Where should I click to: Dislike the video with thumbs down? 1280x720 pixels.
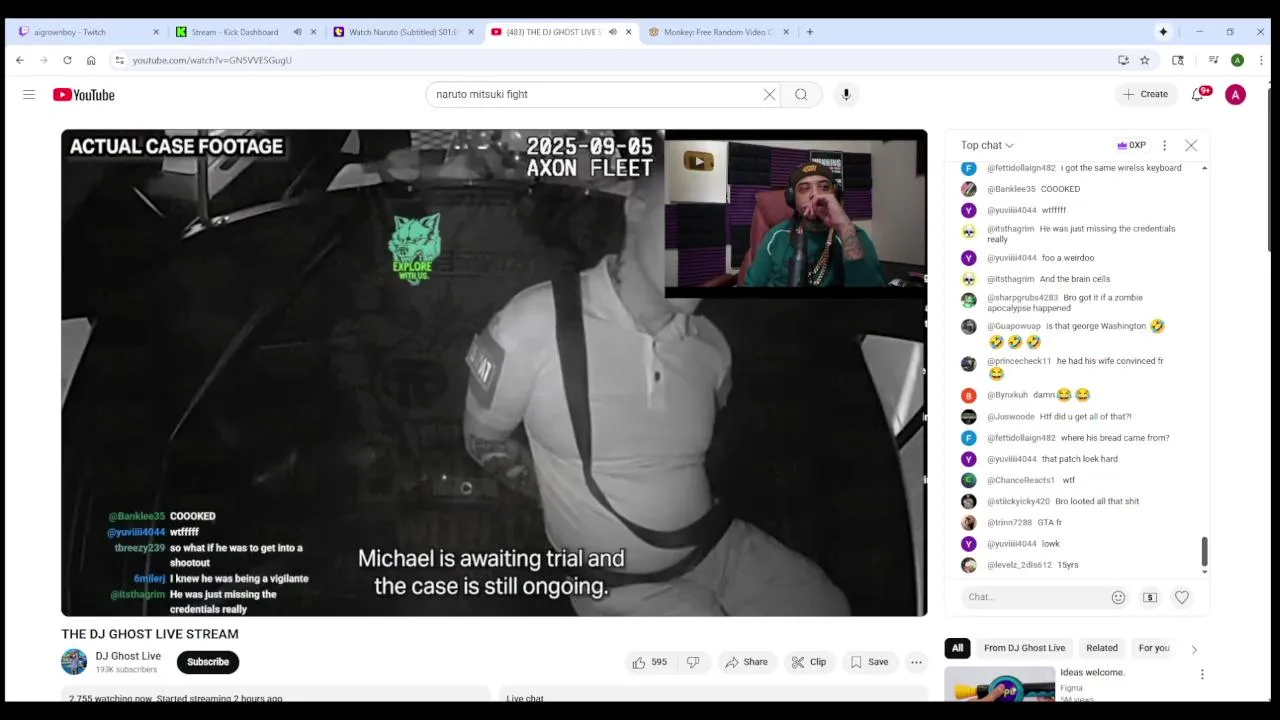coord(693,662)
